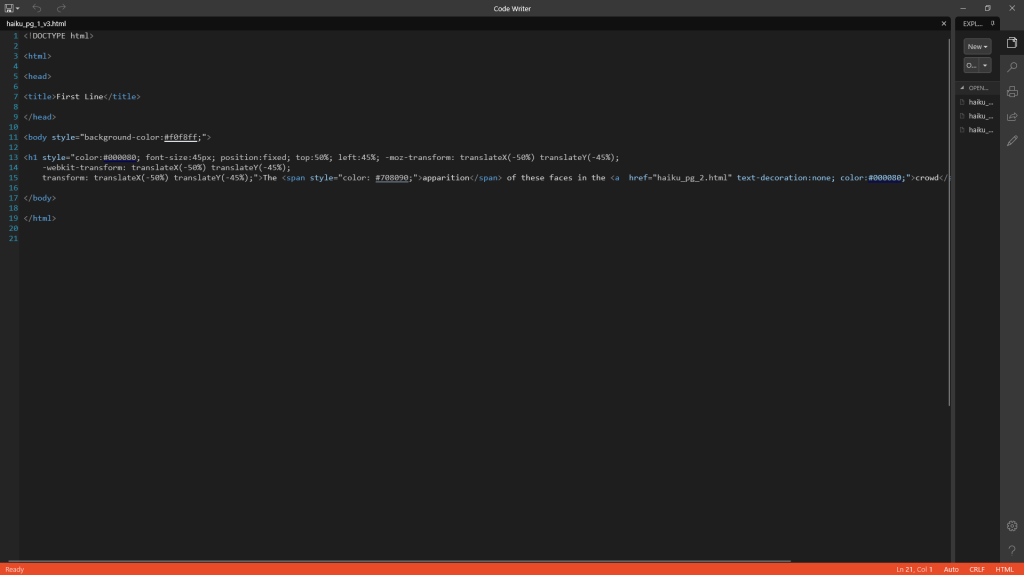Viewport: 1024px width, 575px height.
Task: Close the haiku_pg_1_v3.html editor tab
Action: [943, 23]
